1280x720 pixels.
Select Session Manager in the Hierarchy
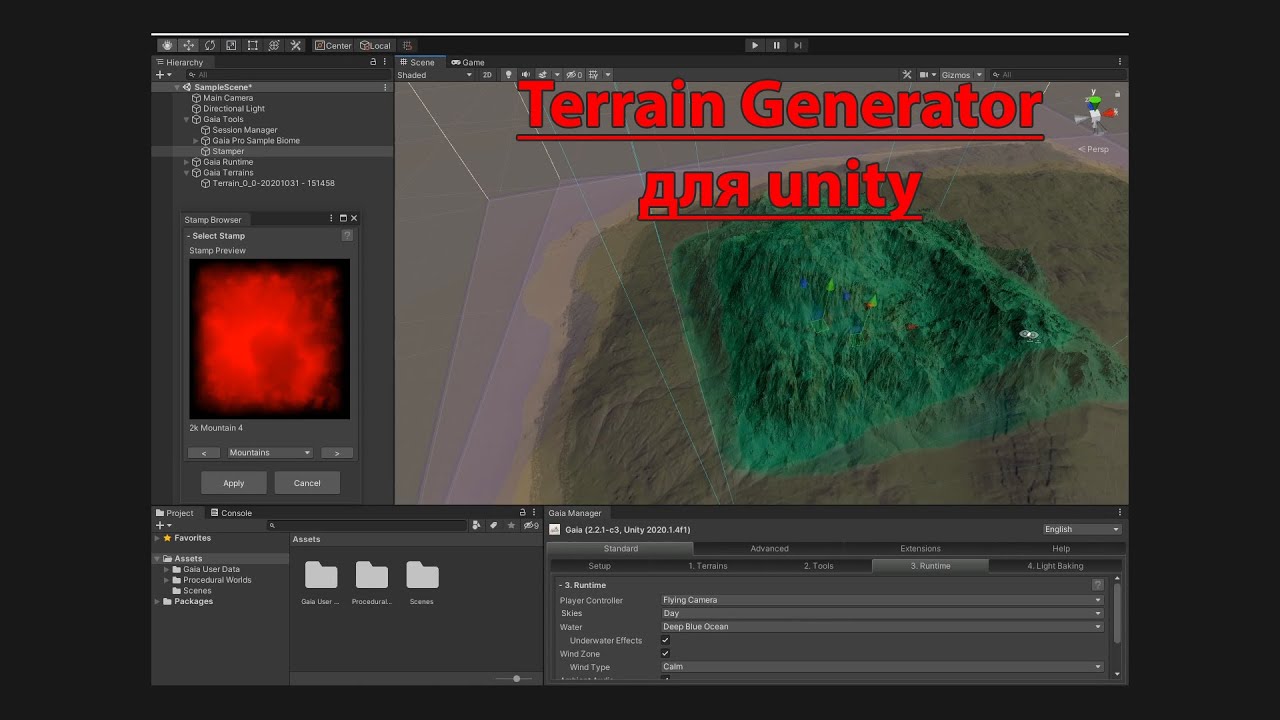tap(244, 130)
